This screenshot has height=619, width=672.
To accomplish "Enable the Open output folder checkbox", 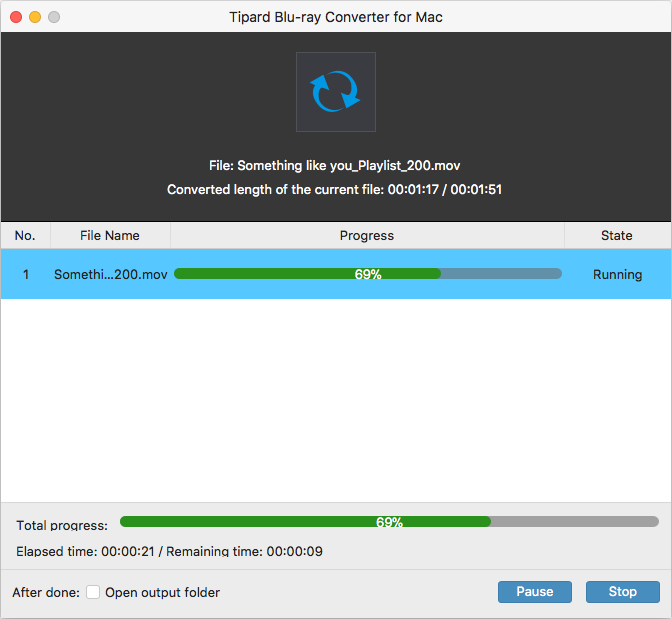I will tap(93, 592).
